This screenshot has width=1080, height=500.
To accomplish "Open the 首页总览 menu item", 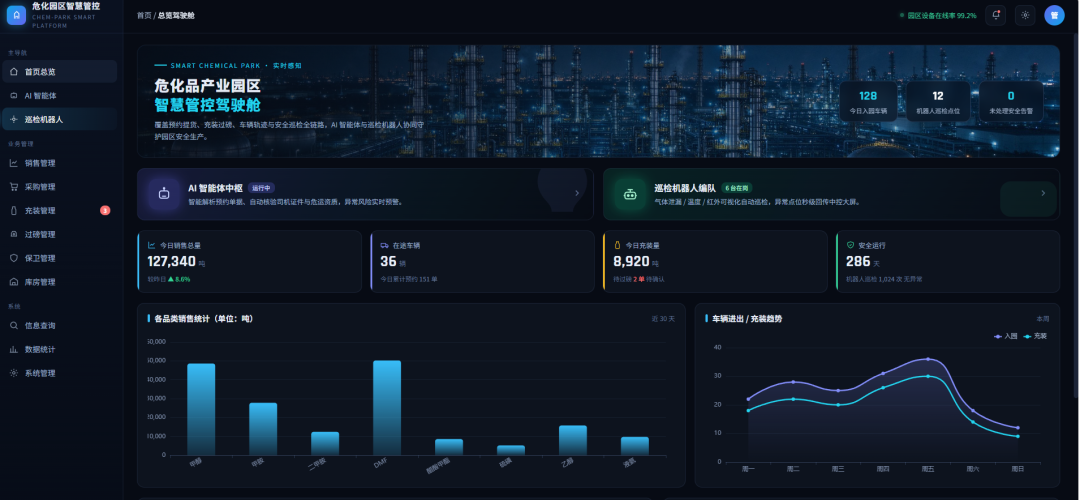I will point(59,72).
